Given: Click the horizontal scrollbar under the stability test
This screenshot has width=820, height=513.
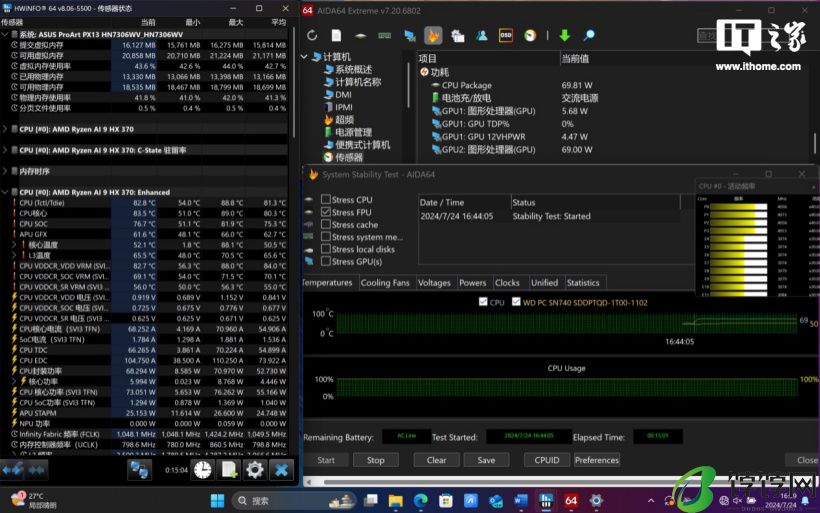Looking at the screenshot, I should [x=497, y=482].
